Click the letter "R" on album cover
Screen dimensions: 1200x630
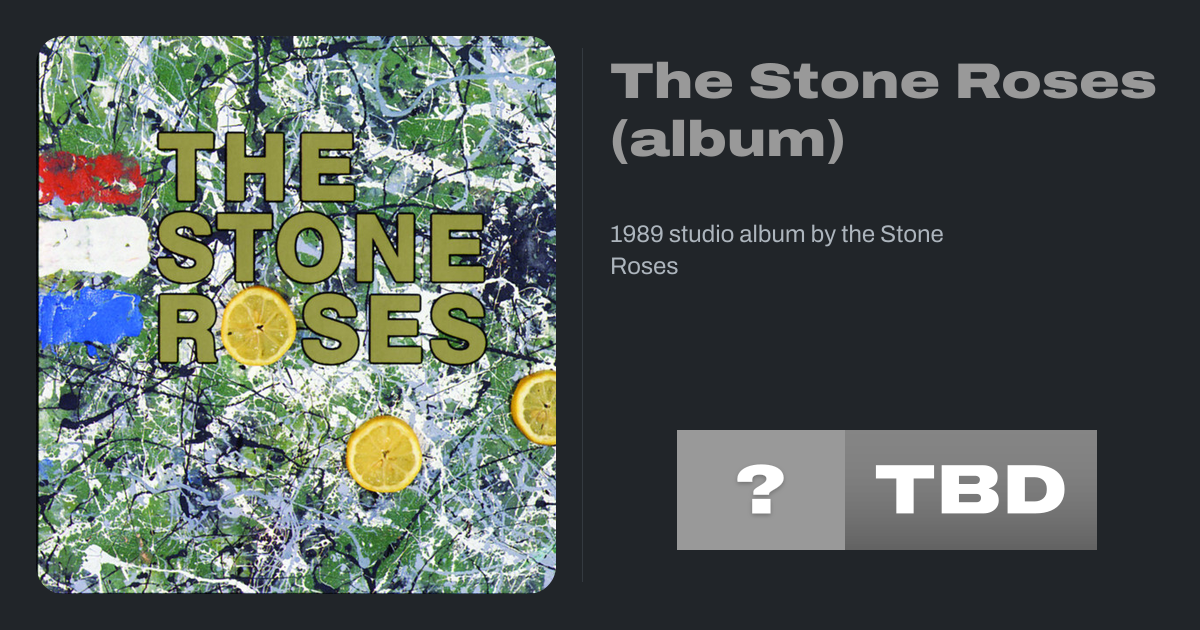(x=186, y=328)
